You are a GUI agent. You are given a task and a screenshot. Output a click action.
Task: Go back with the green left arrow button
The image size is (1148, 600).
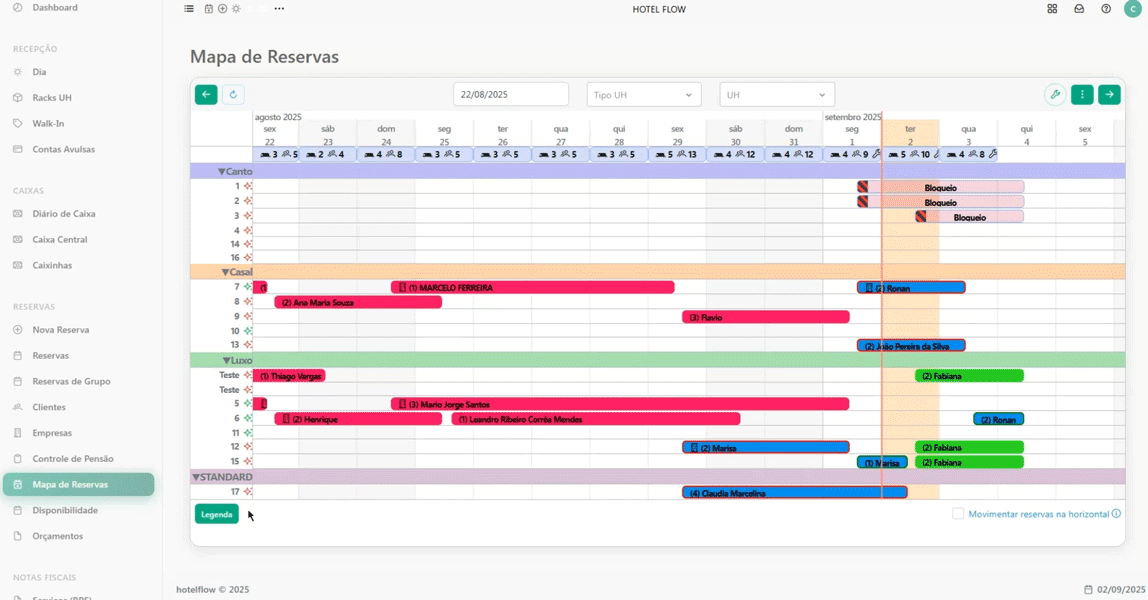click(206, 94)
